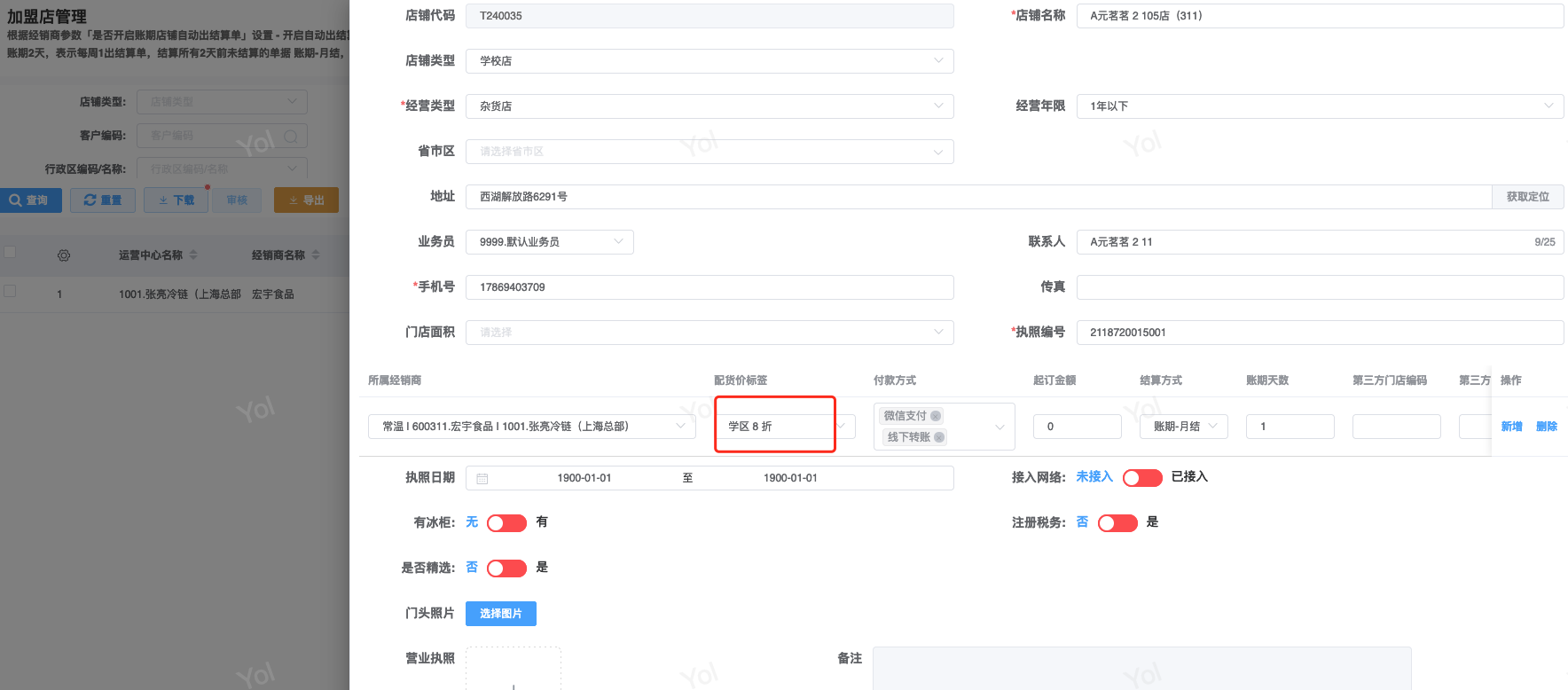
Task: Click the row cell 1001.张亮冷链（上海总部
Action: [x=180, y=294]
